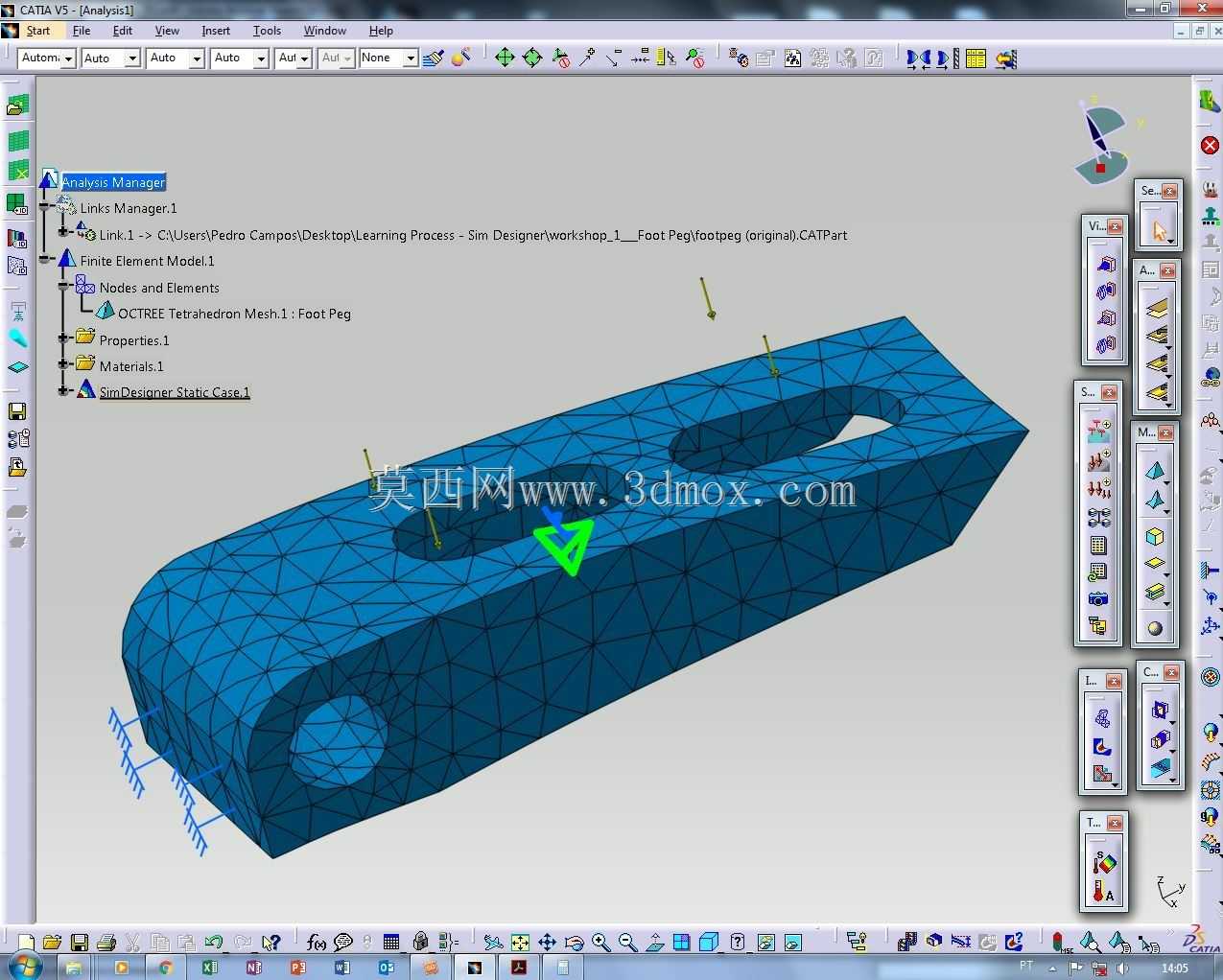Open PowerPoint from the Windows taskbar
This screenshot has height=980, width=1223.
pyautogui.click(x=297, y=968)
